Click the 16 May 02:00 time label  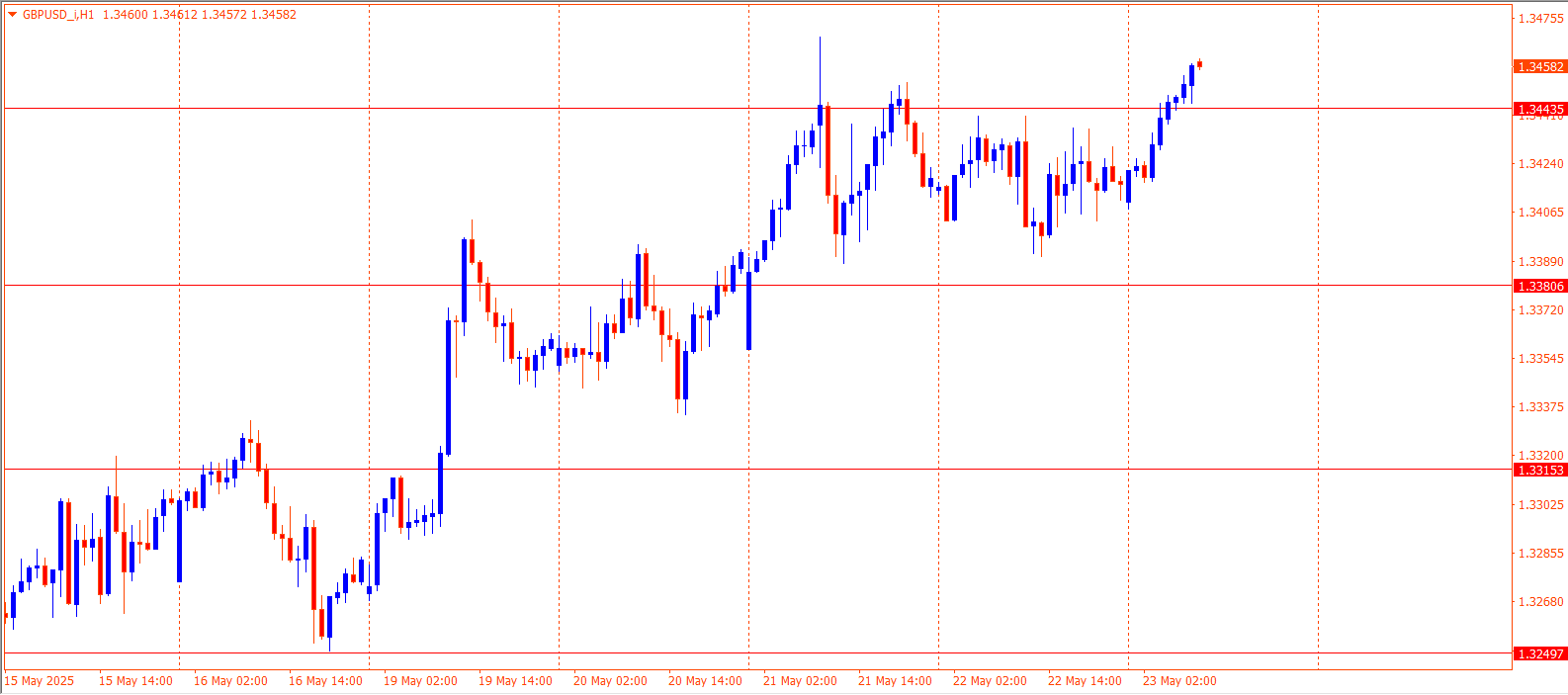pos(230,680)
